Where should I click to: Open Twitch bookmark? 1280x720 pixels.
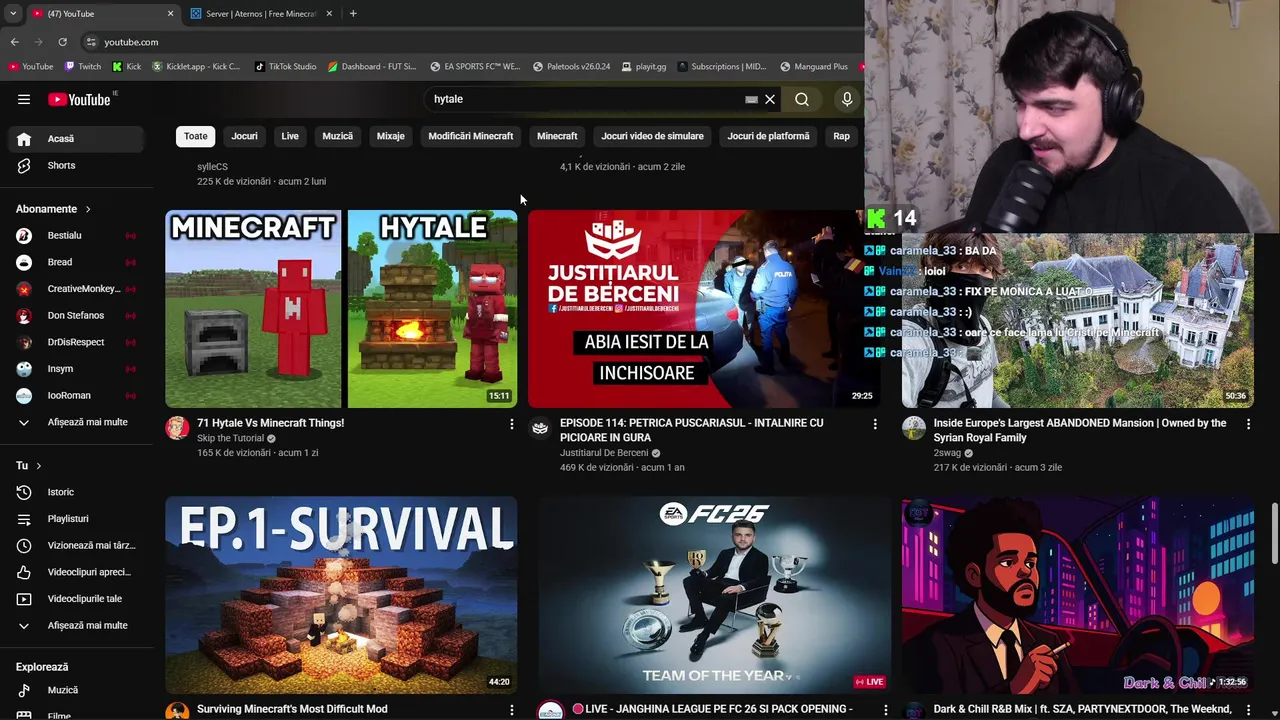tap(82, 67)
